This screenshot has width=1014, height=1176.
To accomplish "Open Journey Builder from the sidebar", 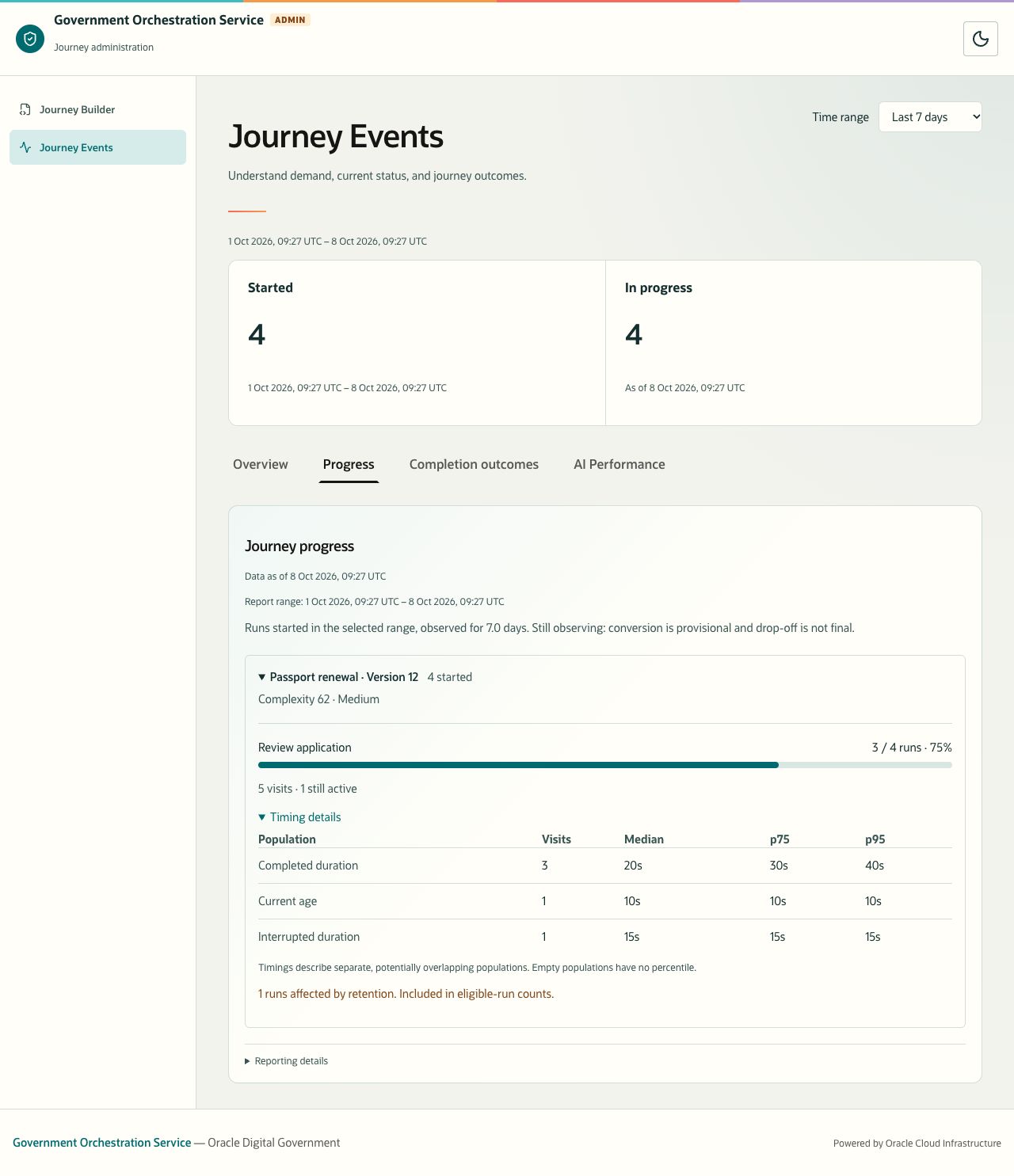I will pyautogui.click(x=97, y=109).
